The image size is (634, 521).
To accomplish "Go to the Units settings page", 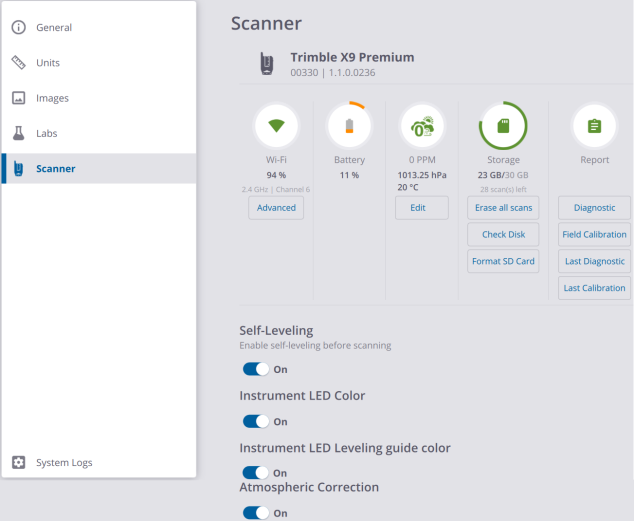I will tap(48, 63).
